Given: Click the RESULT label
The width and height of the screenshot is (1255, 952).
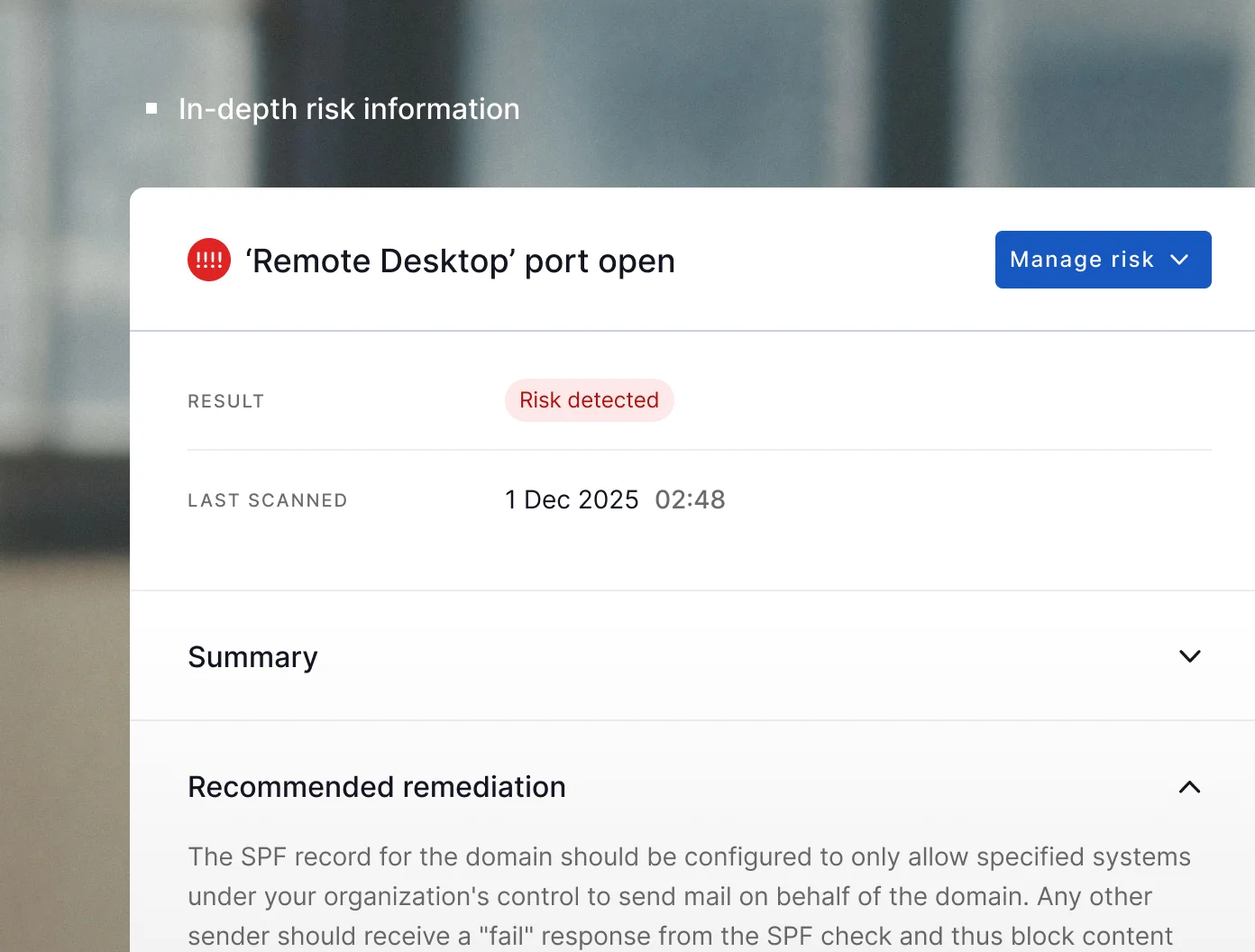Looking at the screenshot, I should click(226, 401).
